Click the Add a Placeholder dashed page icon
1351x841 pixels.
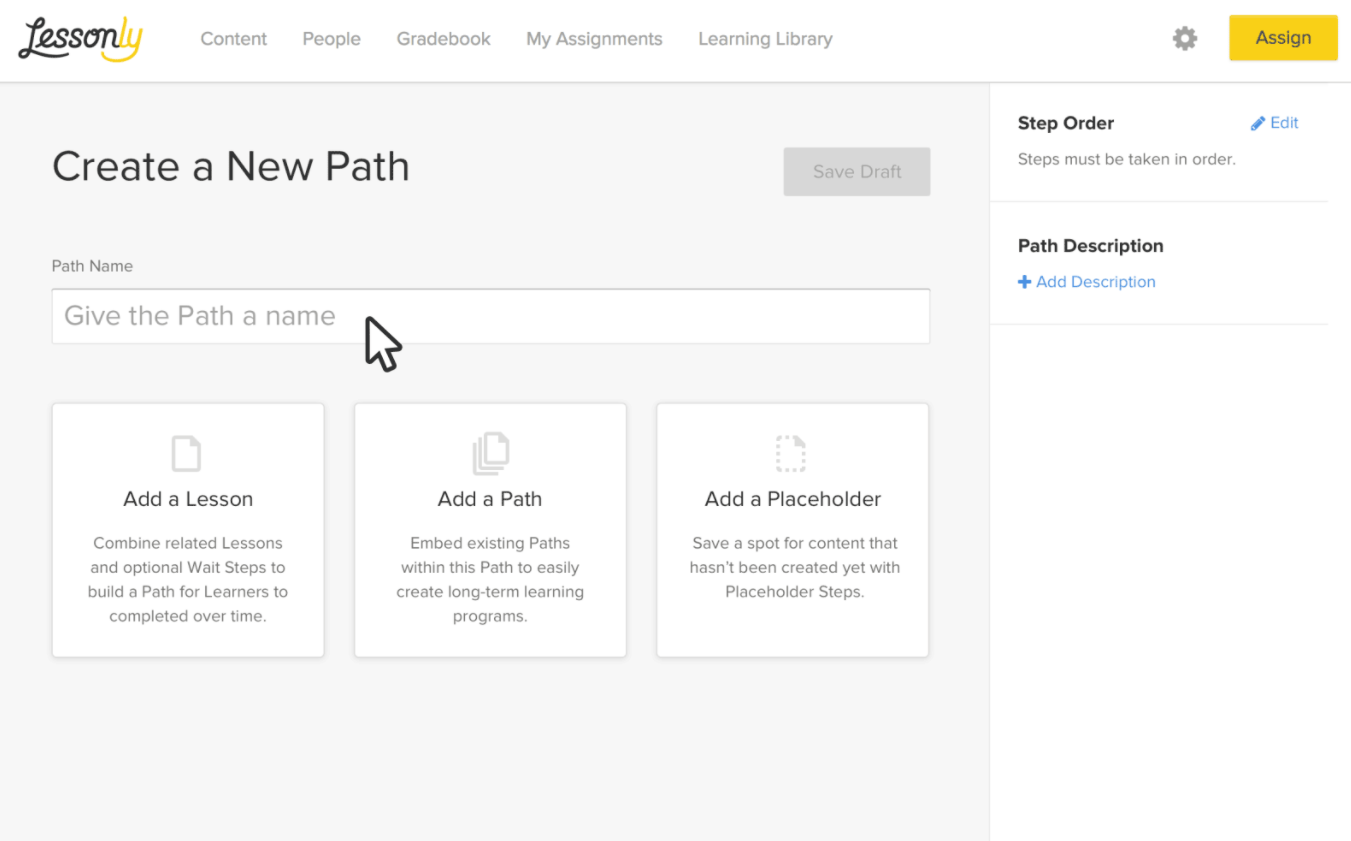pos(791,453)
